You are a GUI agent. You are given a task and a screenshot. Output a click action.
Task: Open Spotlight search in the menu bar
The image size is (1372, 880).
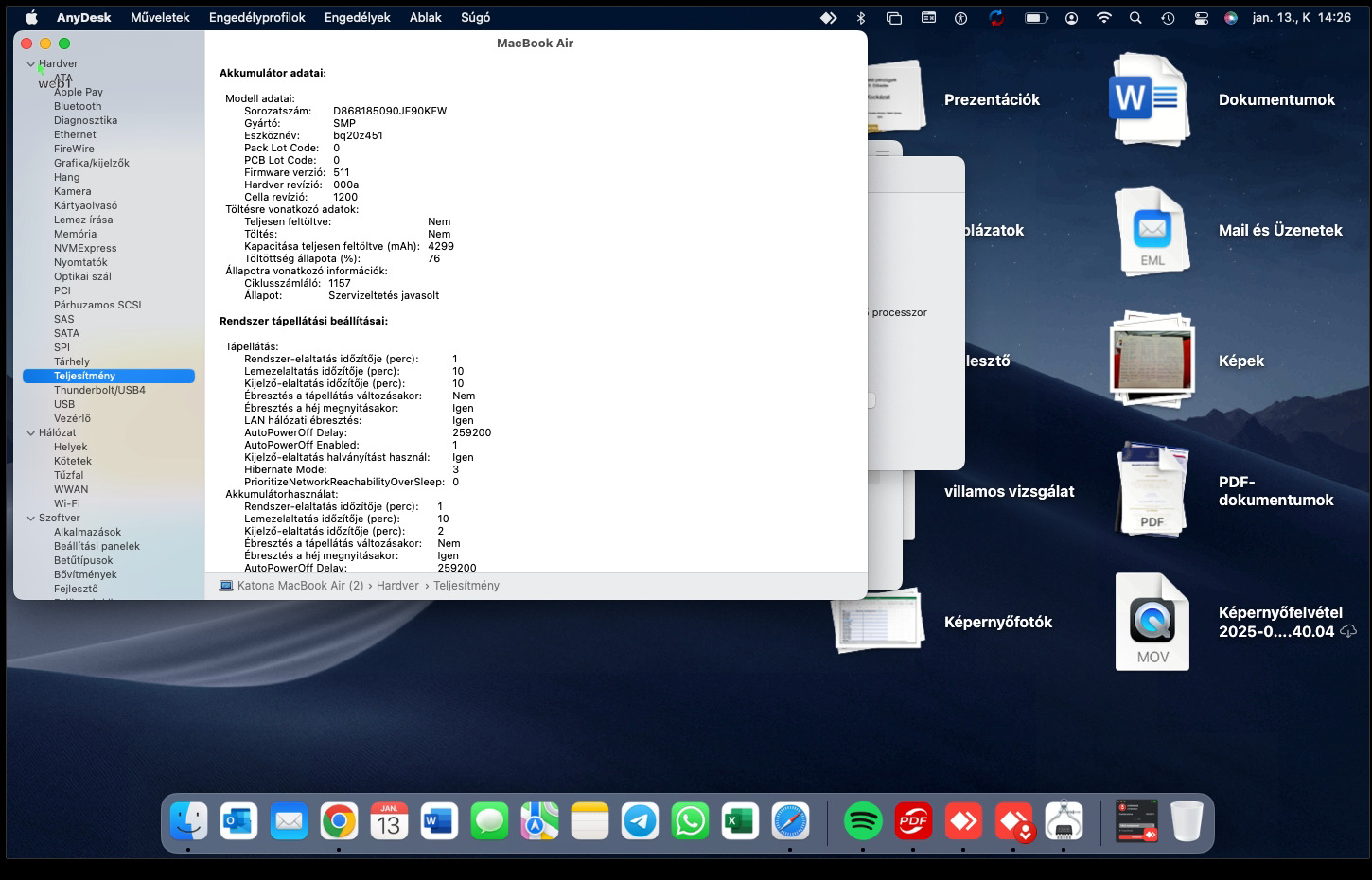[1135, 18]
